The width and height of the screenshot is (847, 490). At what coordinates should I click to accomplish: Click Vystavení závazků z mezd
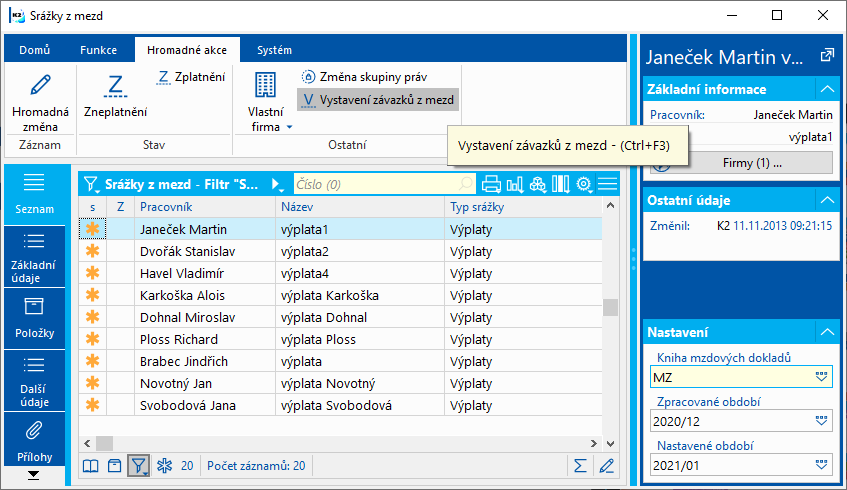pos(378,100)
